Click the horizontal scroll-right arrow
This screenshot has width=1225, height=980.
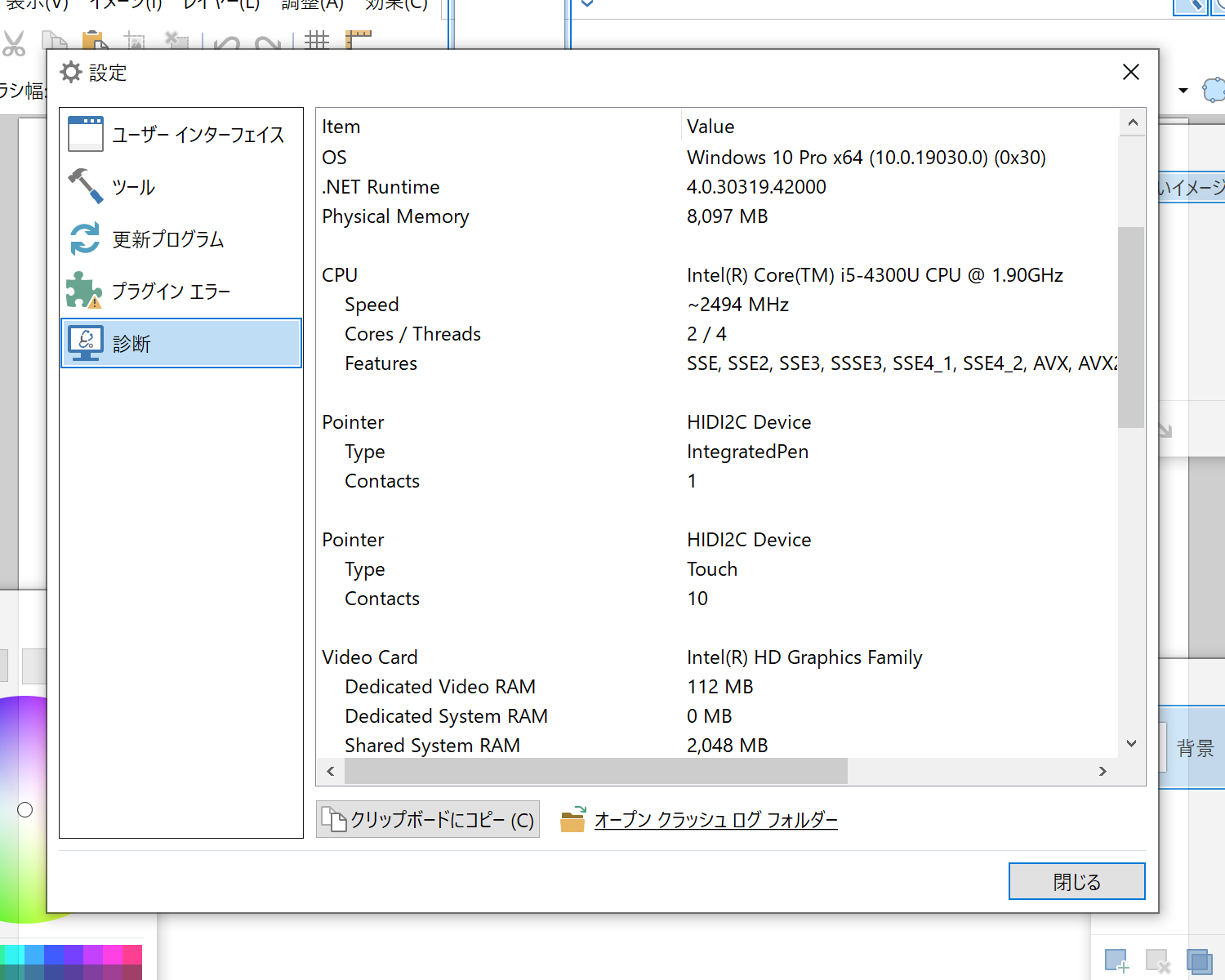pos(1102,771)
